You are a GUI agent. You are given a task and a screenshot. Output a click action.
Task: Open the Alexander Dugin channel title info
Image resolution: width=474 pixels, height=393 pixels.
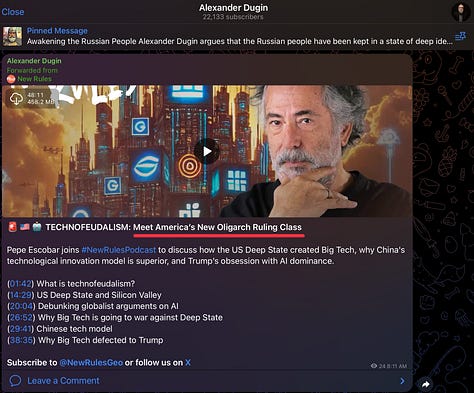[x=233, y=8]
